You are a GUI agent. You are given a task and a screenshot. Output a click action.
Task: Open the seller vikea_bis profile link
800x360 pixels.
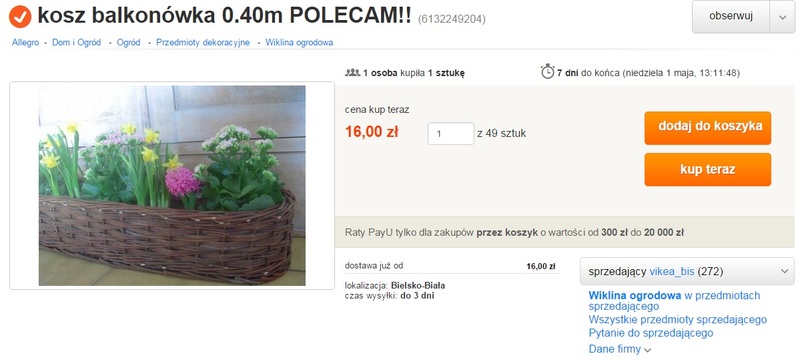pyautogui.click(x=671, y=272)
